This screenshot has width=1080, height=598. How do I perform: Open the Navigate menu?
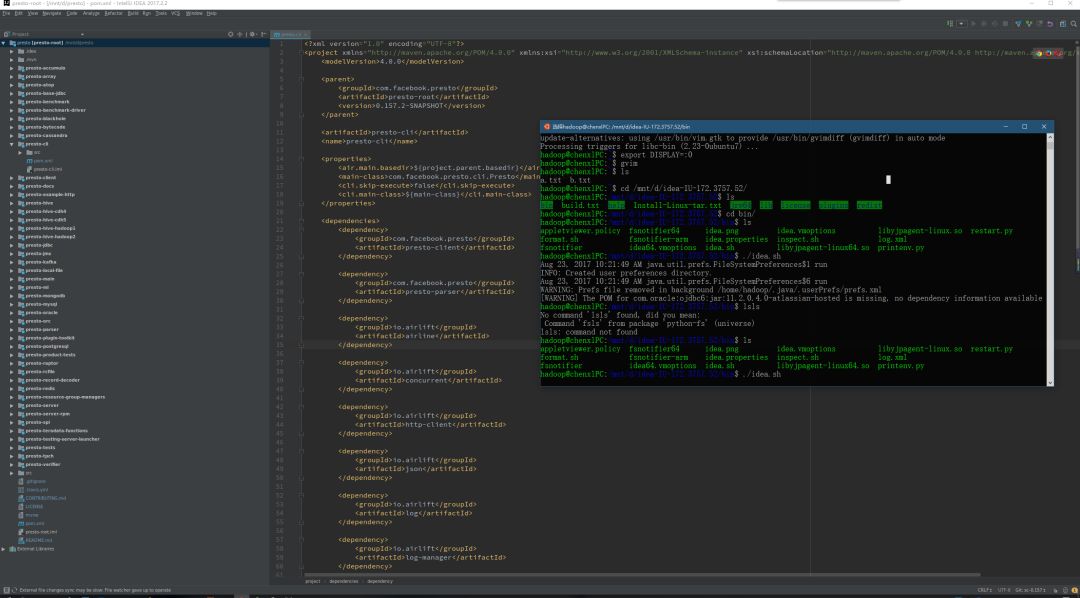pos(52,13)
